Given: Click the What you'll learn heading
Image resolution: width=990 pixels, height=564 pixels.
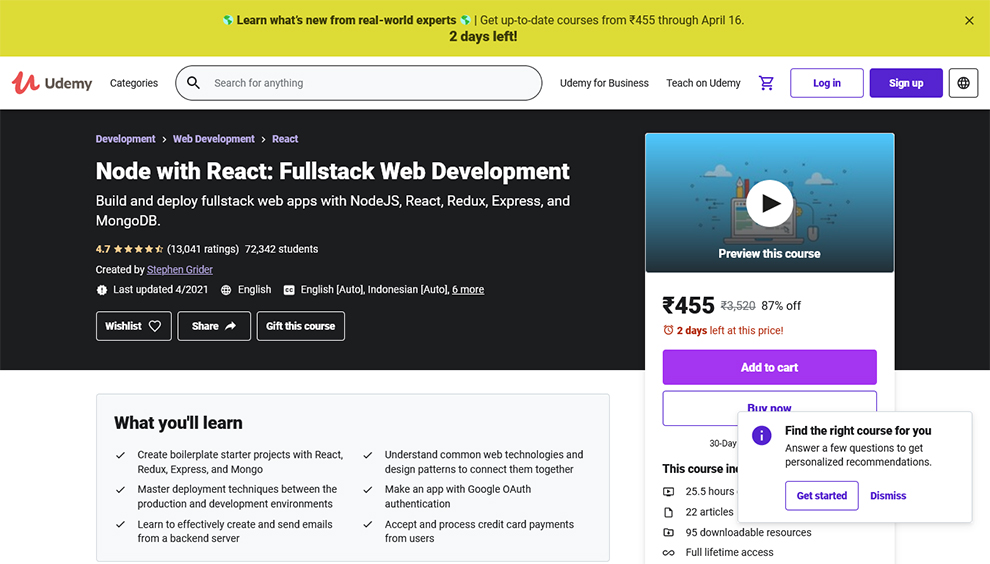Looking at the screenshot, I should [178, 423].
